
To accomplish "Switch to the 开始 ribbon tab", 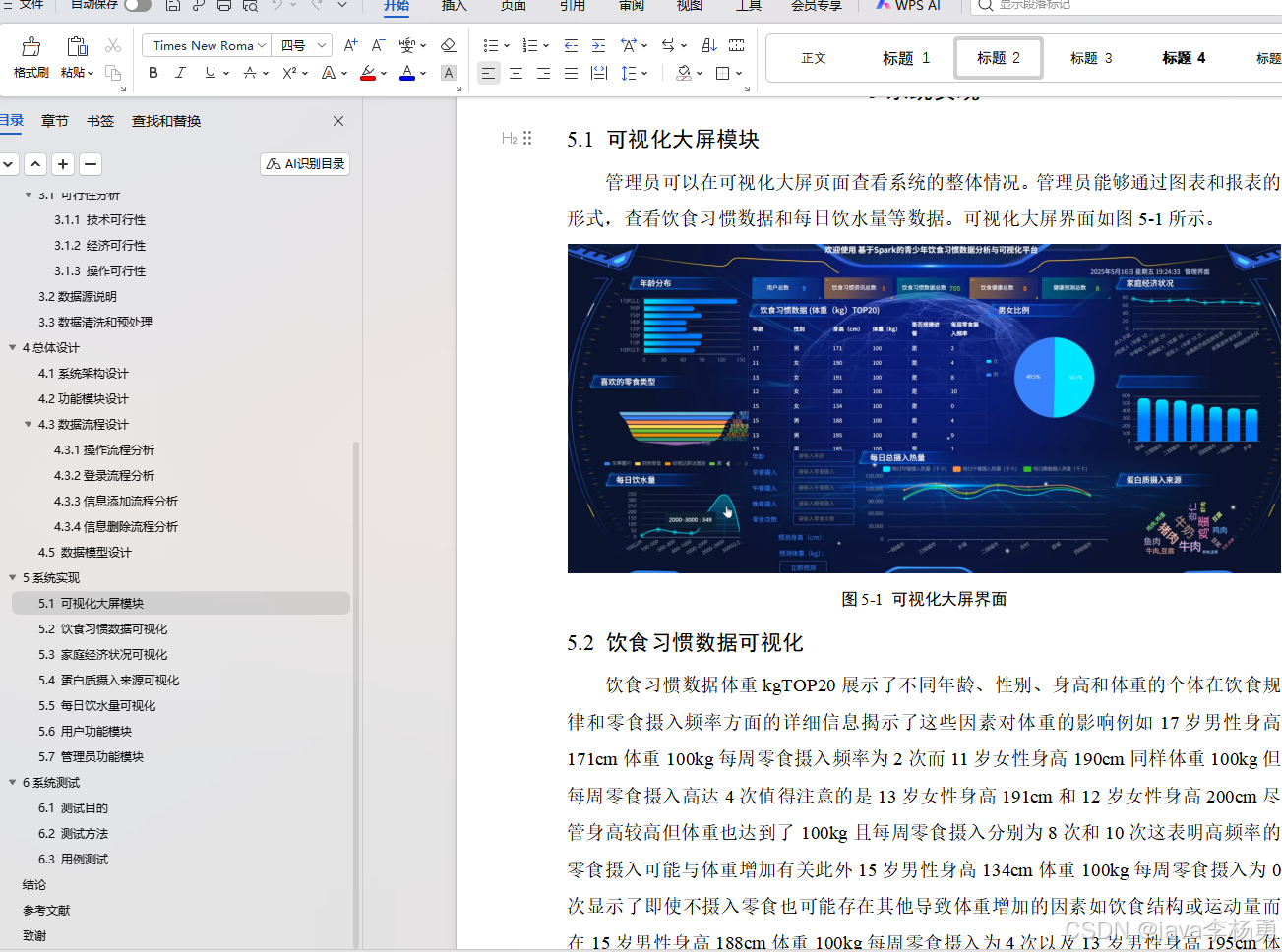I will coord(397,6).
